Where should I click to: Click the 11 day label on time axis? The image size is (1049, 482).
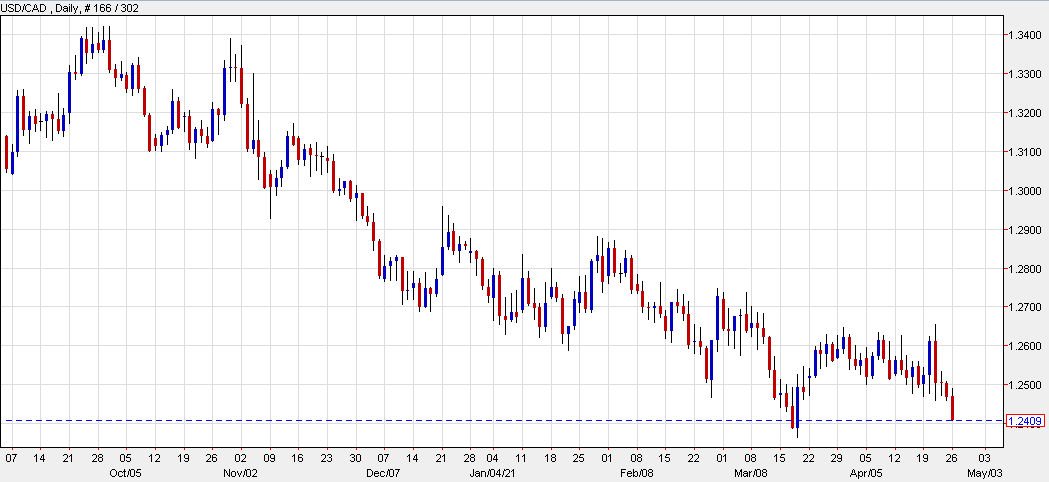click(x=521, y=459)
